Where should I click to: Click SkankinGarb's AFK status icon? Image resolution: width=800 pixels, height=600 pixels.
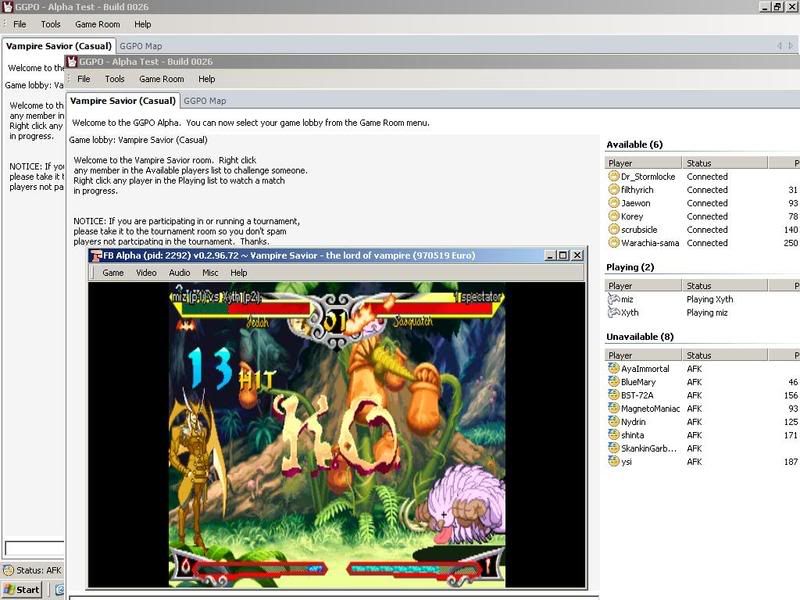coord(613,448)
